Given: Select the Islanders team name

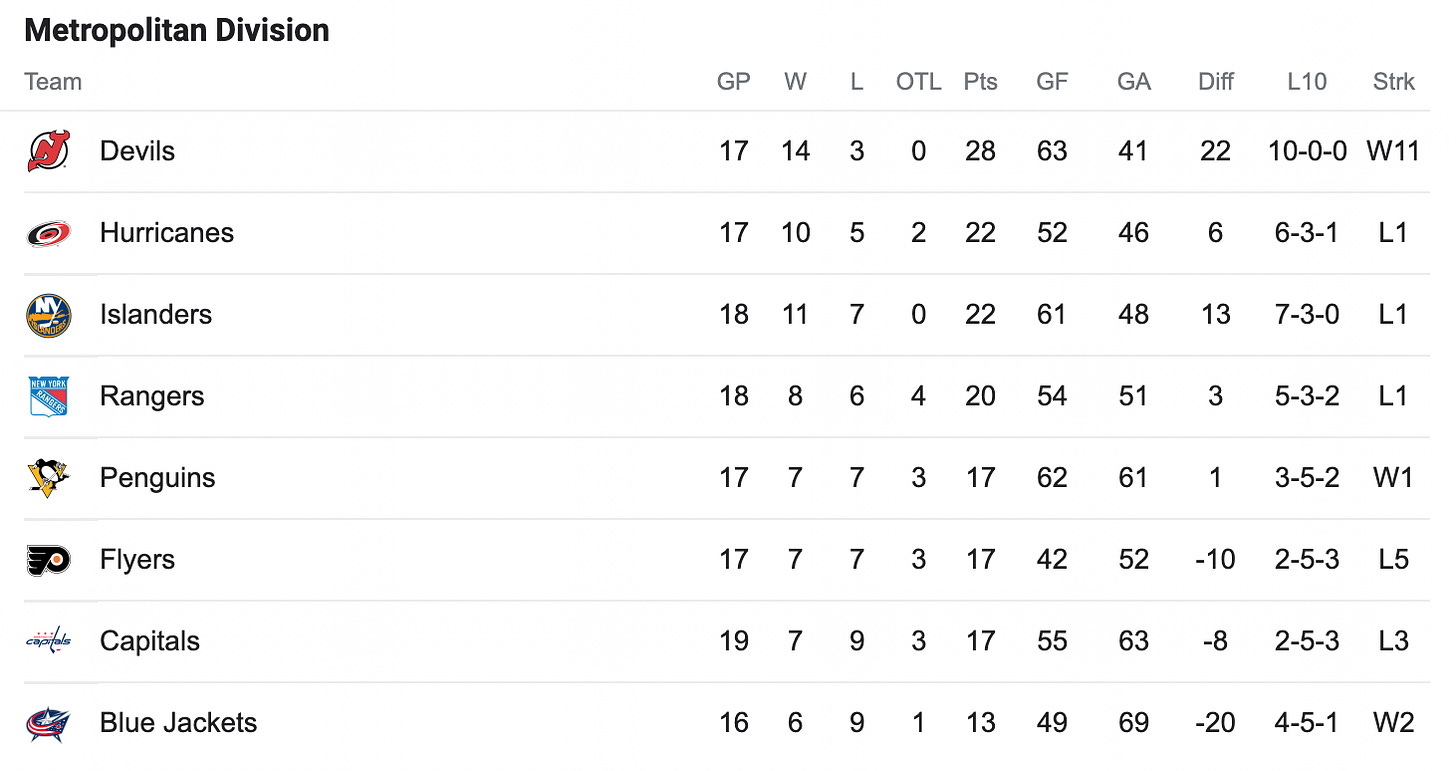Looking at the screenshot, I should [156, 315].
